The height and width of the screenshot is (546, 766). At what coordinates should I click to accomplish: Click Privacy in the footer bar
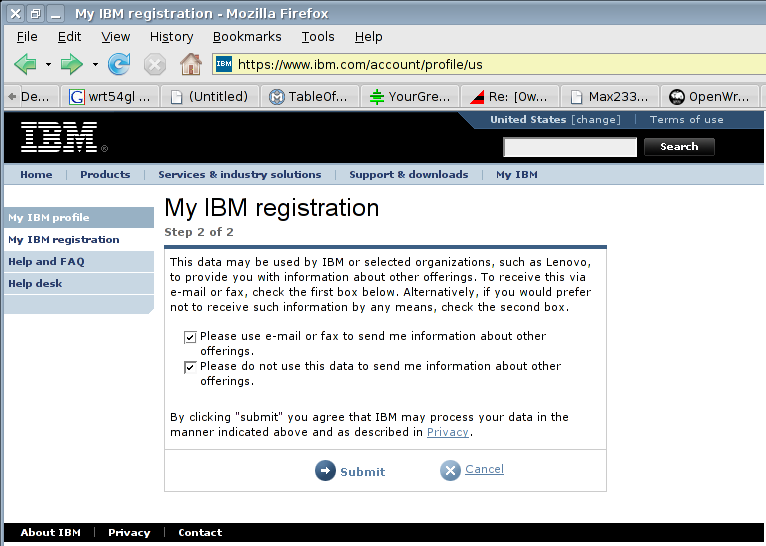click(129, 532)
